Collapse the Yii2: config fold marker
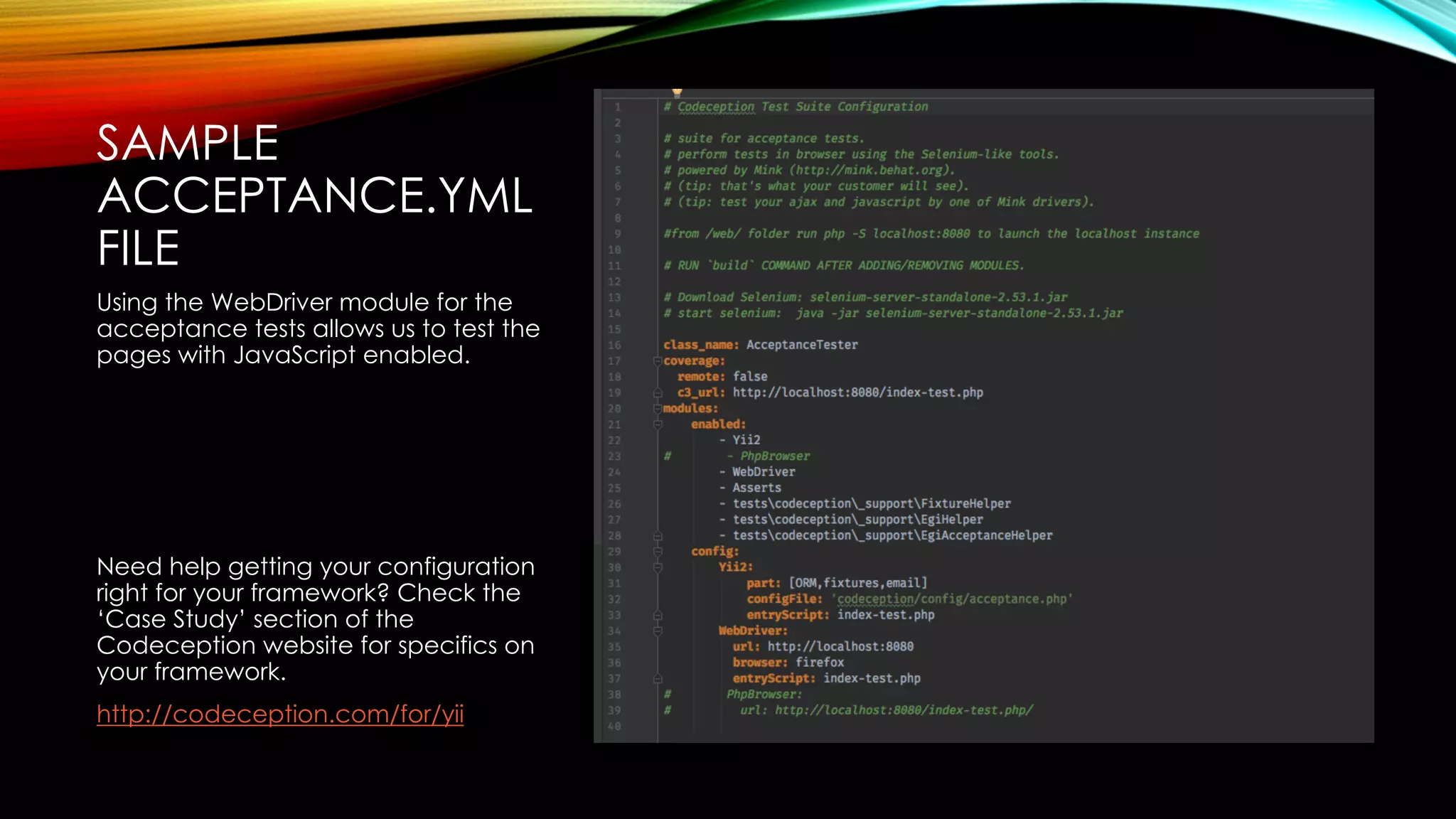This screenshot has width=1456, height=819. click(658, 567)
